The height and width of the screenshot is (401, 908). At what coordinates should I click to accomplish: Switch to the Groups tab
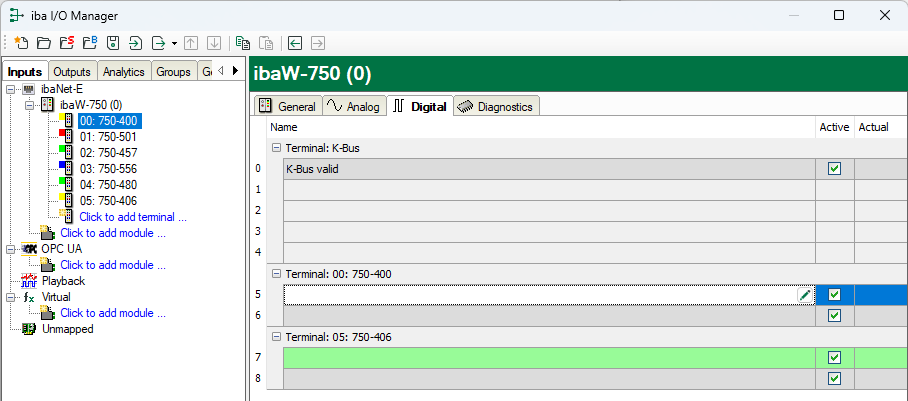(173, 72)
